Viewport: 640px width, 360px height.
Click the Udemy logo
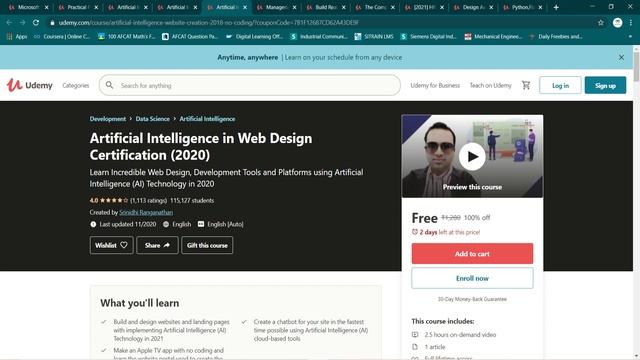click(29, 85)
